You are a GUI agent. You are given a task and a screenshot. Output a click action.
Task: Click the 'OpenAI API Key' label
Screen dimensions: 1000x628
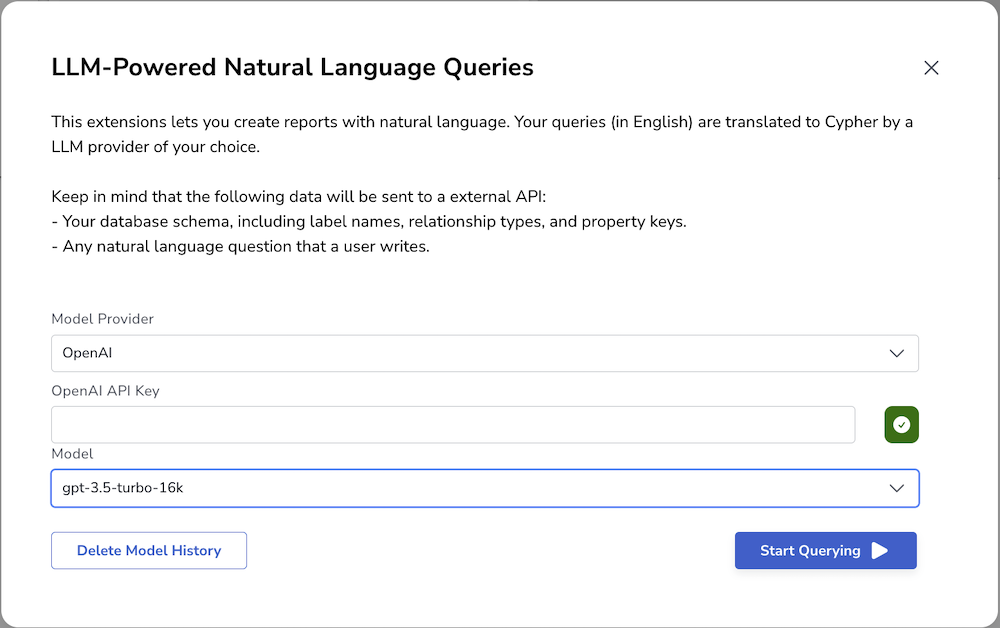[105, 391]
